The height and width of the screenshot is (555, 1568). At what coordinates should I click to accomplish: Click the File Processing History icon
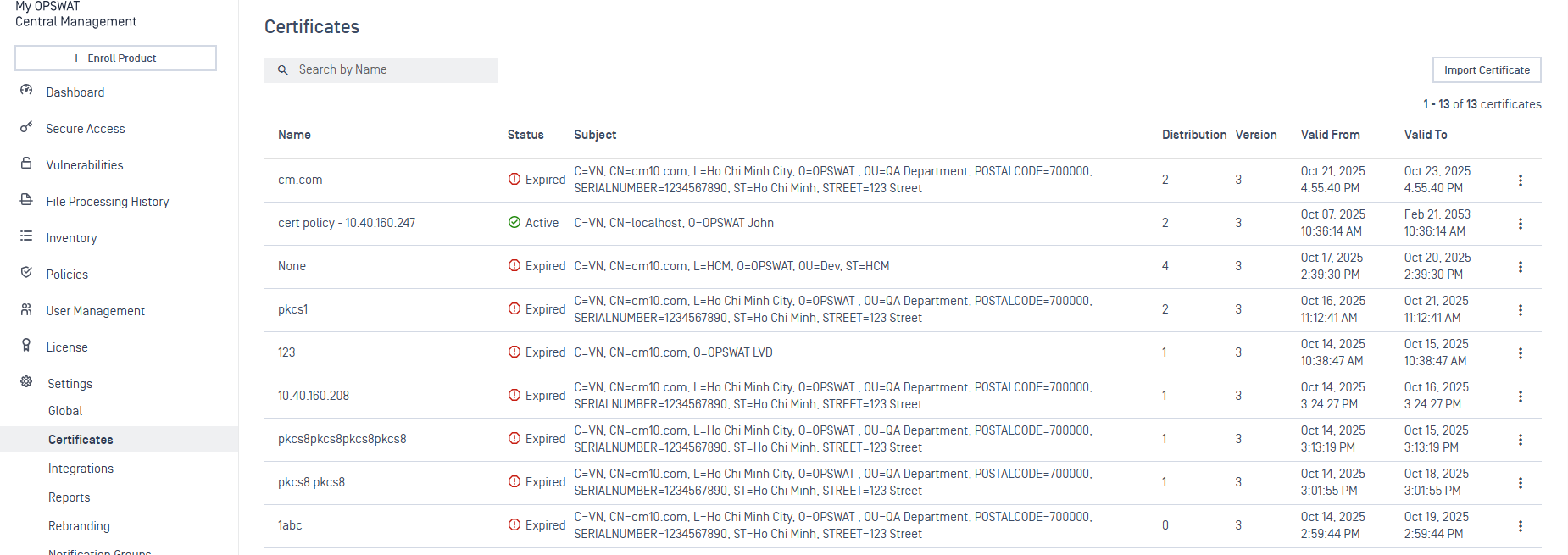pos(26,200)
